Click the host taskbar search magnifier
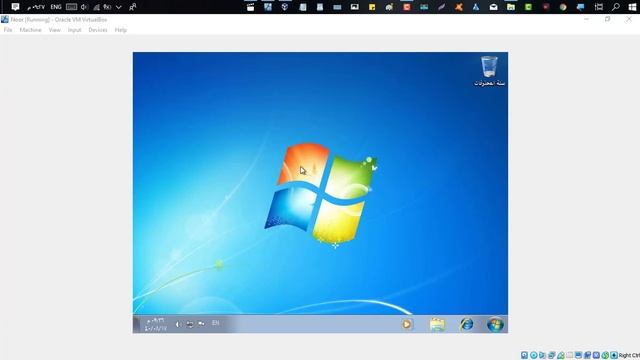Image resolution: width=640 pixels, height=360 pixels. [x=616, y=7]
